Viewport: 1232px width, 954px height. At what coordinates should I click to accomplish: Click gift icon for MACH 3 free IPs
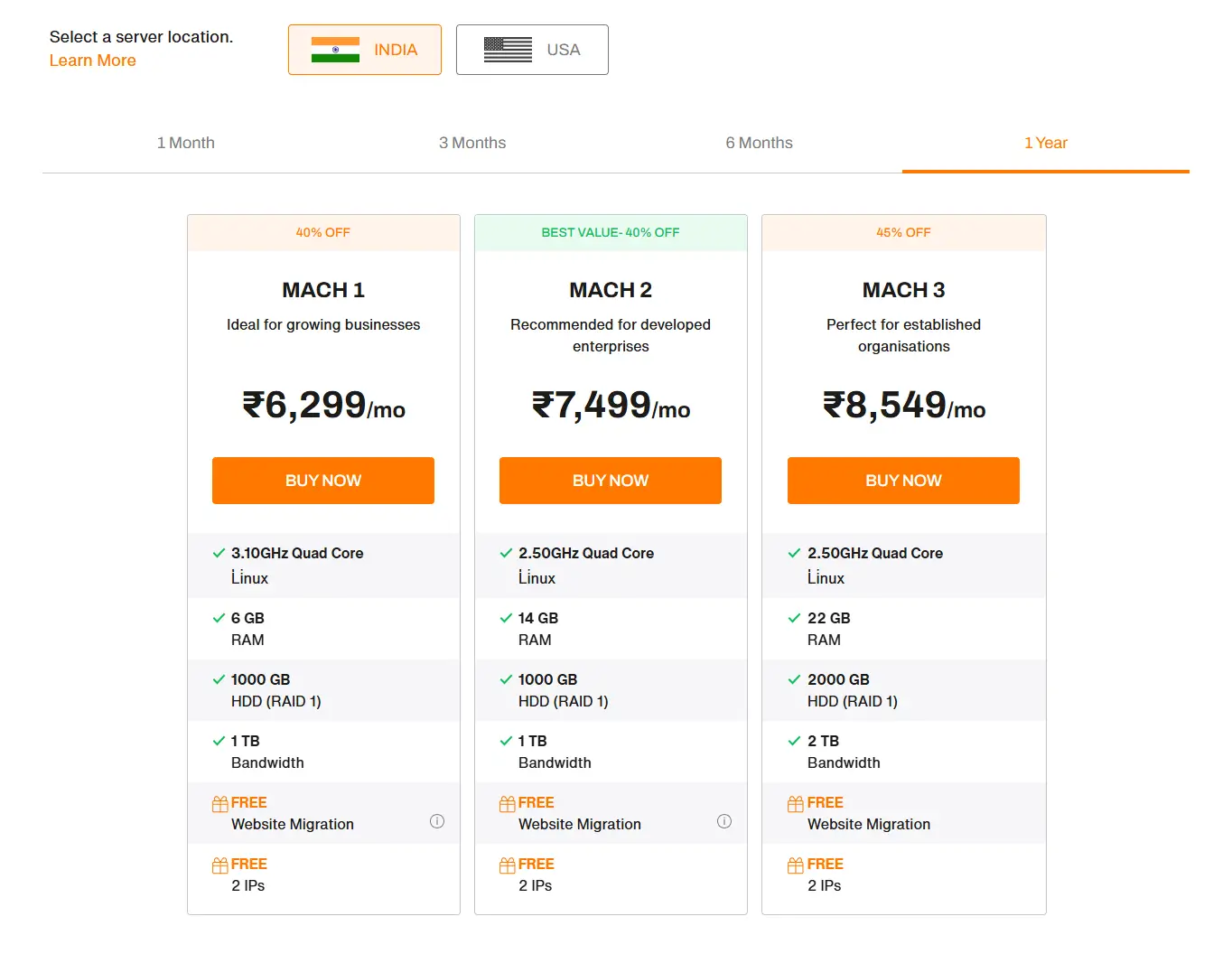point(795,865)
